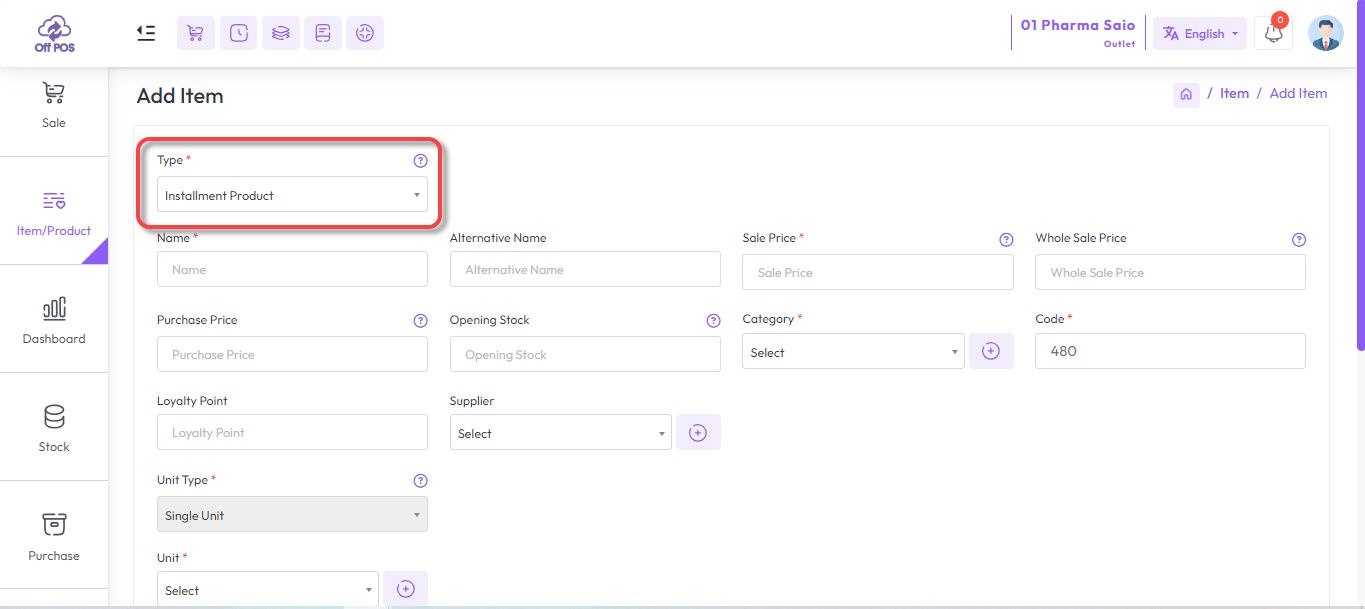Click the stacked layers shortcut icon
The height and width of the screenshot is (609, 1365).
[281, 33]
